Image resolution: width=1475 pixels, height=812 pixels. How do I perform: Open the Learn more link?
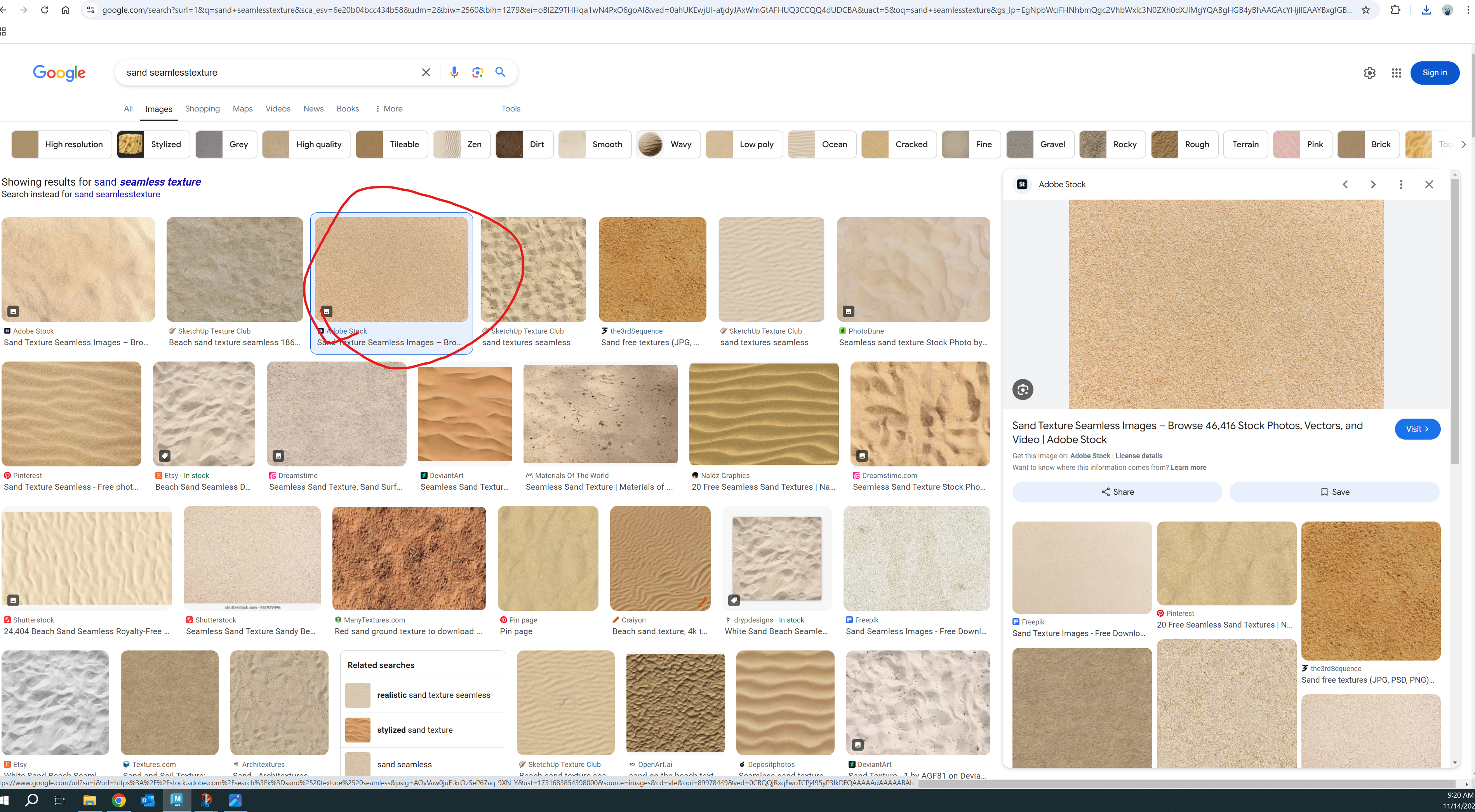[1188, 467]
